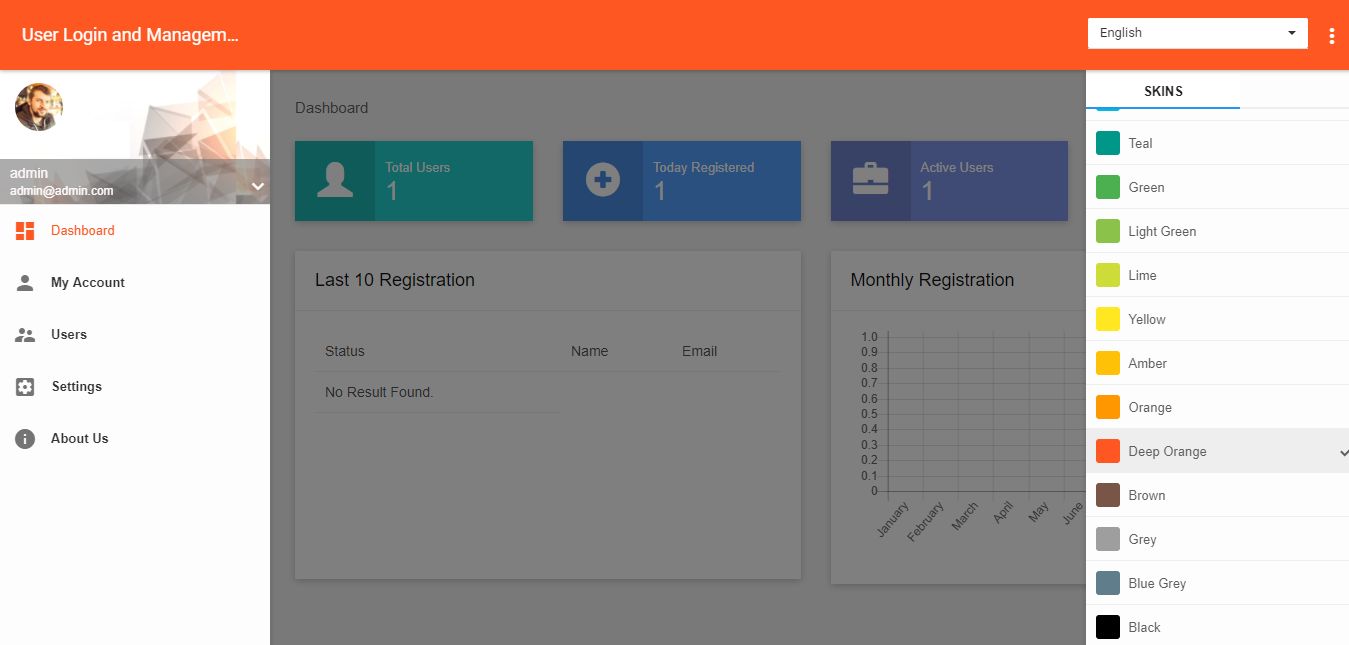Select the Amber skin swatch
This screenshot has height=645, width=1349.
click(1108, 363)
